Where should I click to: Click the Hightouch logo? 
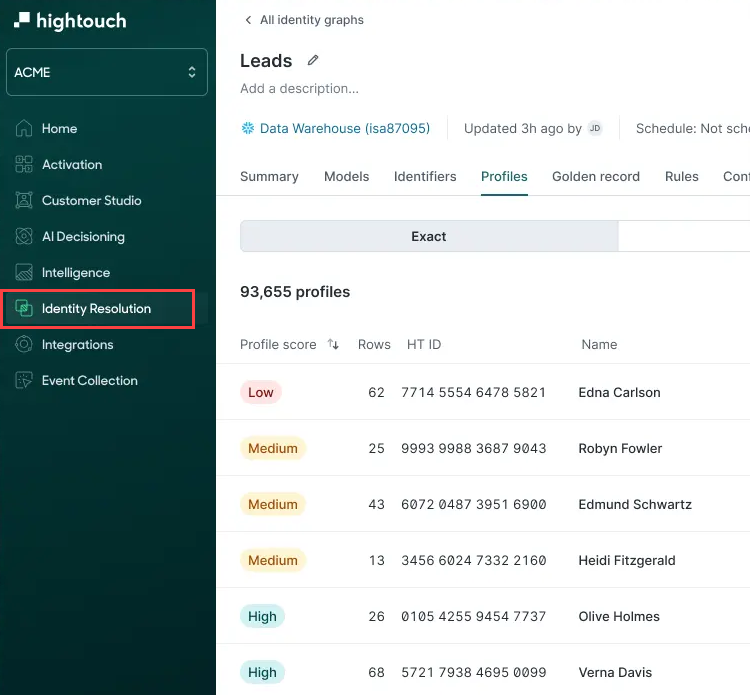[x=70, y=21]
